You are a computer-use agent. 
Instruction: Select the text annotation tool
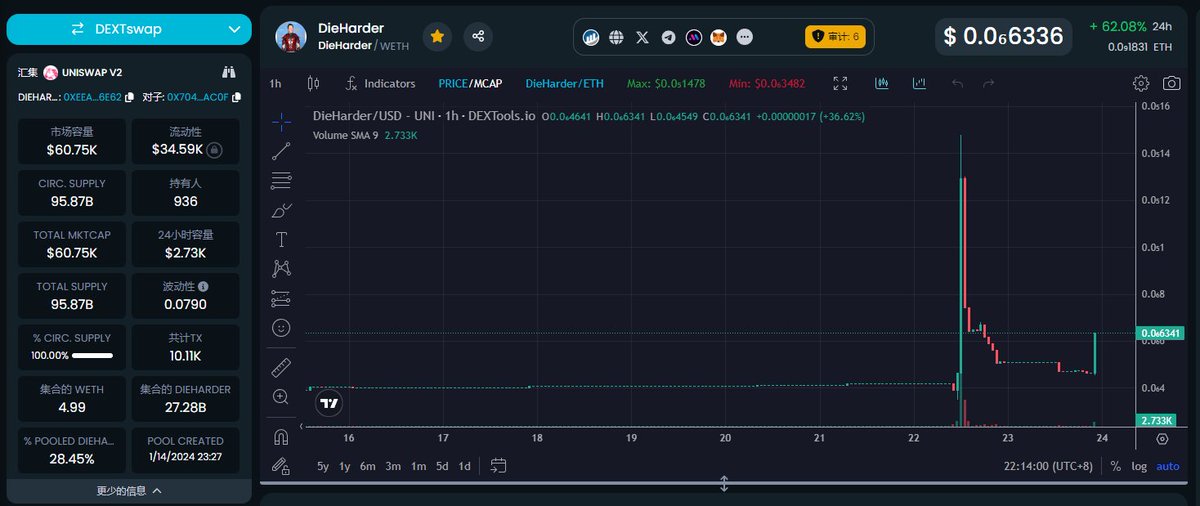[282, 240]
